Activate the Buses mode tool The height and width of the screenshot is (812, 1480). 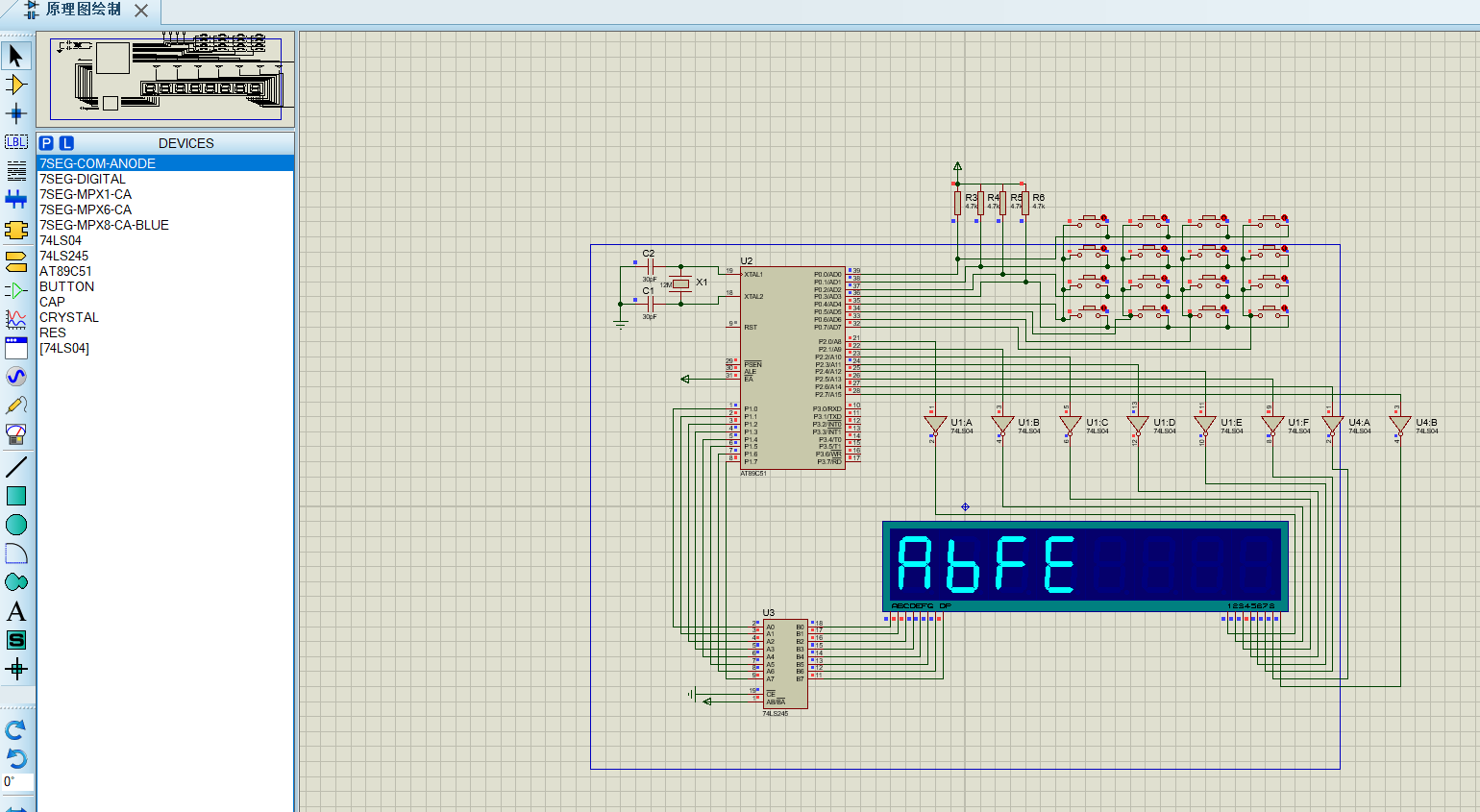pyautogui.click(x=15, y=199)
